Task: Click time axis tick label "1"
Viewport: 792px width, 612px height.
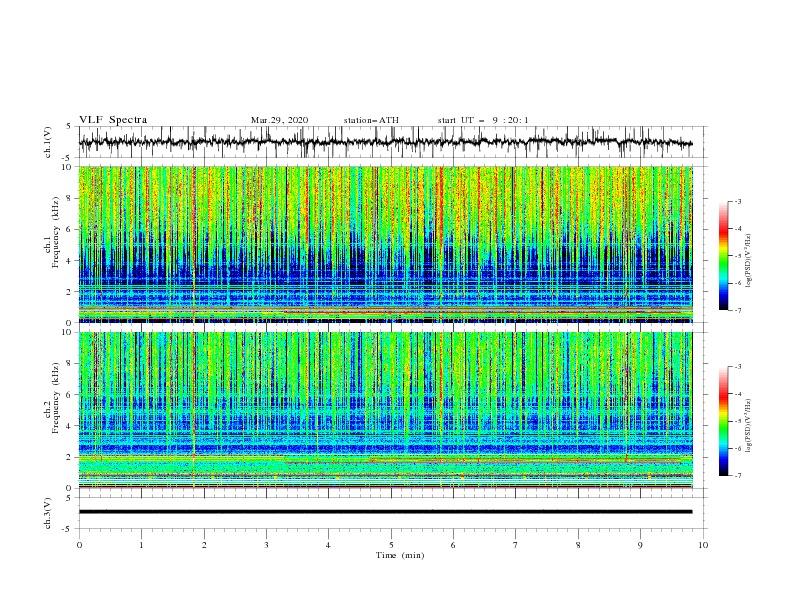Action: (x=141, y=545)
